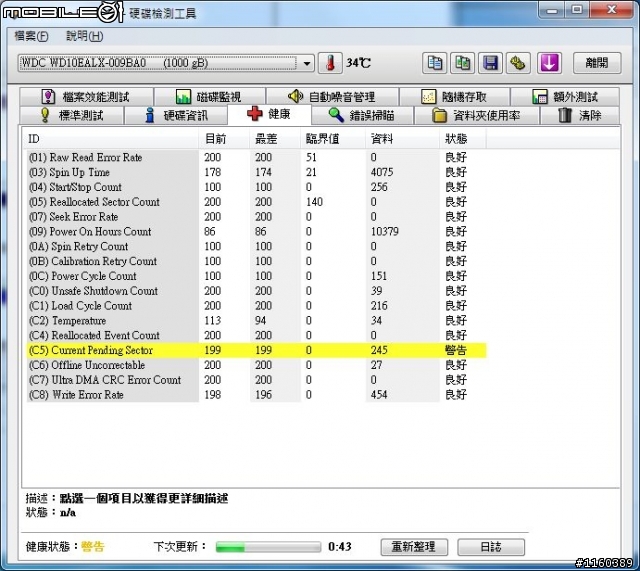Switch to the 硬碟資訊 tab
The width and height of the screenshot is (640, 571).
pos(176,115)
